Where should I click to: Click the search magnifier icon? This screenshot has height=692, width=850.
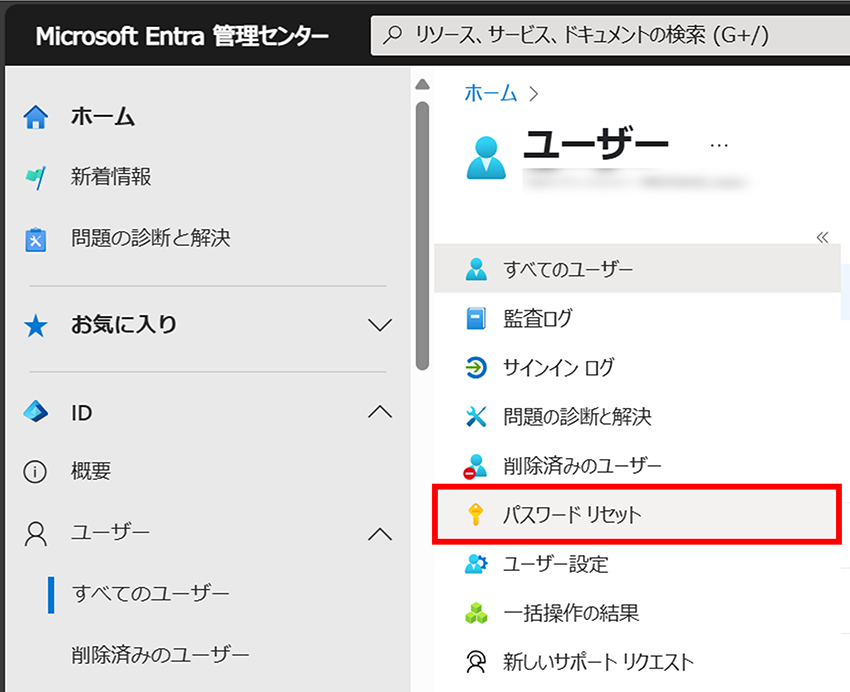tap(392, 35)
